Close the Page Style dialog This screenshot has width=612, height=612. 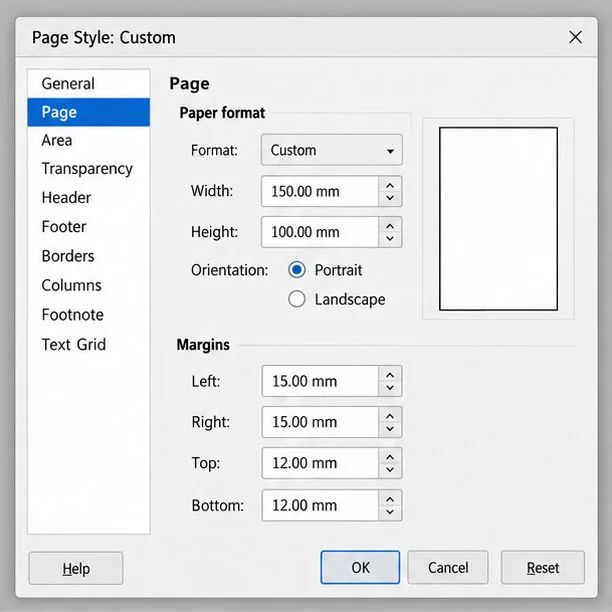click(x=575, y=37)
